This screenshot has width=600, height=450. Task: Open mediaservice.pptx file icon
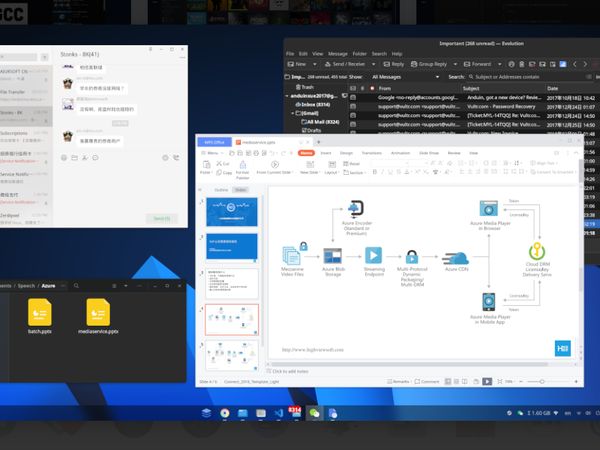coord(99,313)
